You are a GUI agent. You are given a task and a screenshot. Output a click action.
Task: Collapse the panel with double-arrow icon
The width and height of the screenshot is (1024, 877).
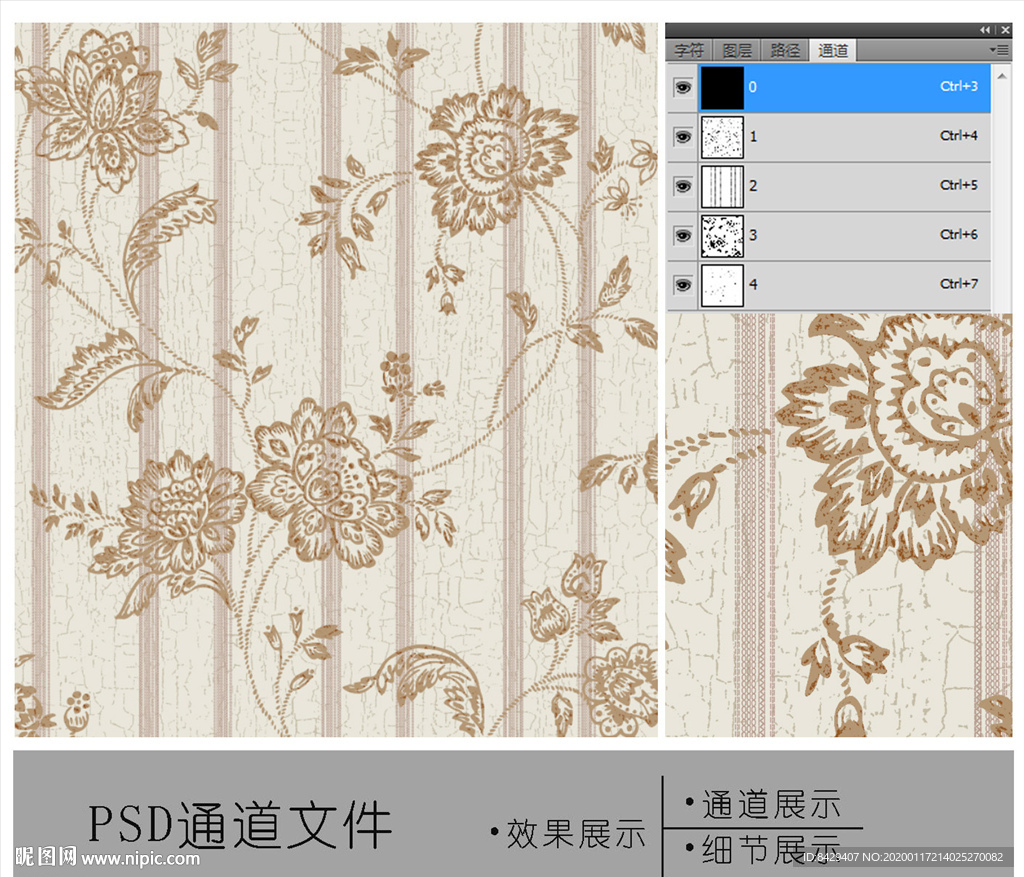click(x=985, y=30)
